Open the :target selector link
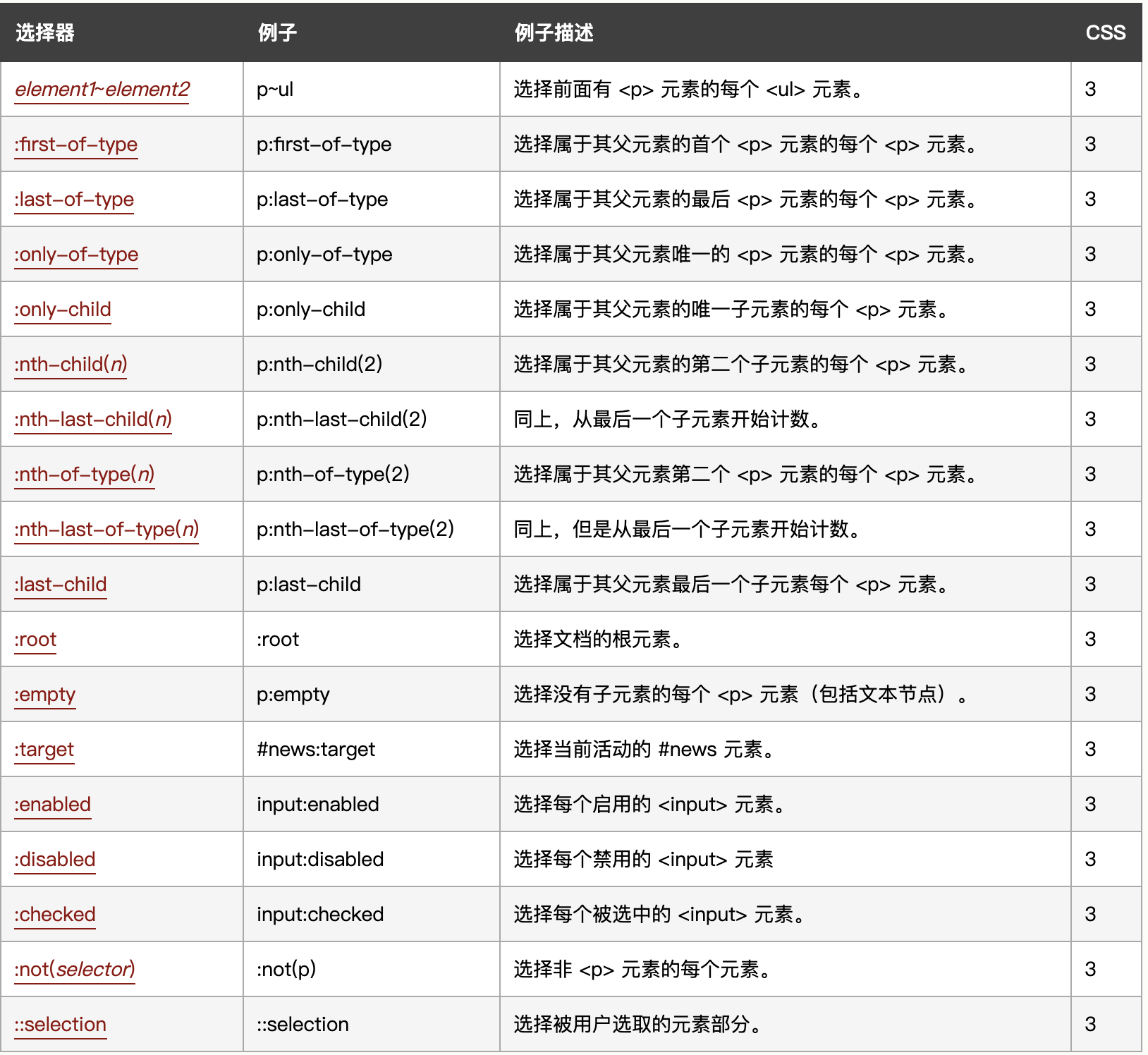This screenshot has height=1055, width=1148. (x=44, y=750)
